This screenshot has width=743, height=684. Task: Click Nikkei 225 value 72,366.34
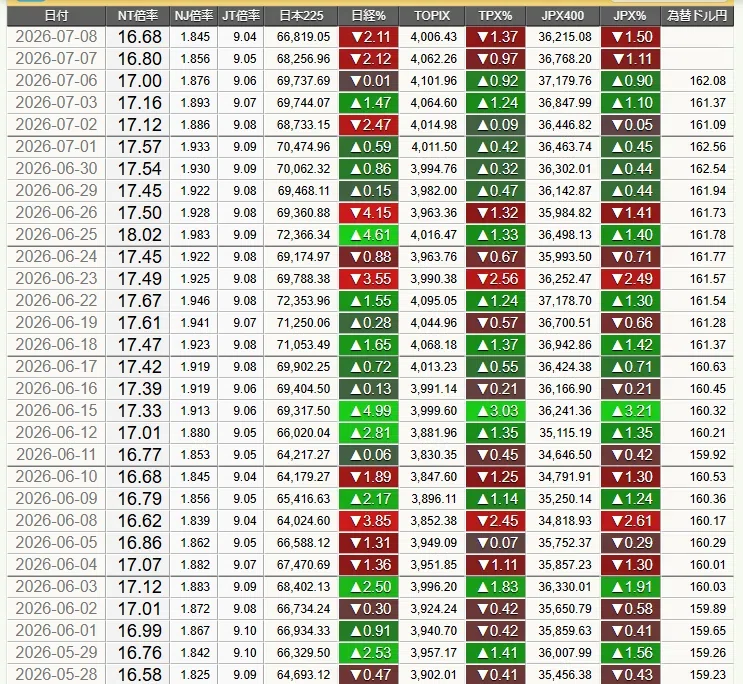(303, 235)
